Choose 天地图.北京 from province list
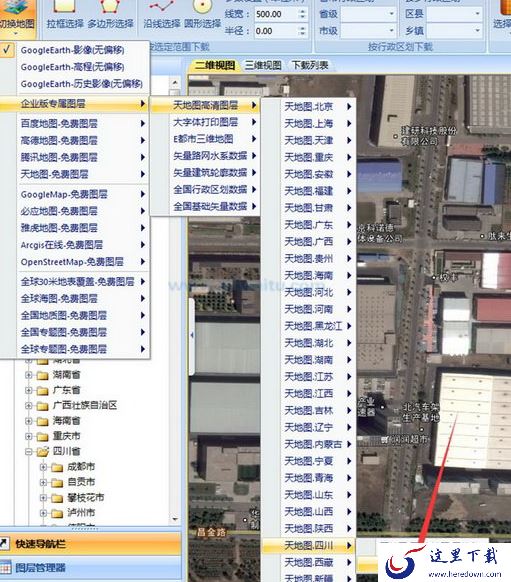The height and width of the screenshot is (582, 511). [308, 107]
